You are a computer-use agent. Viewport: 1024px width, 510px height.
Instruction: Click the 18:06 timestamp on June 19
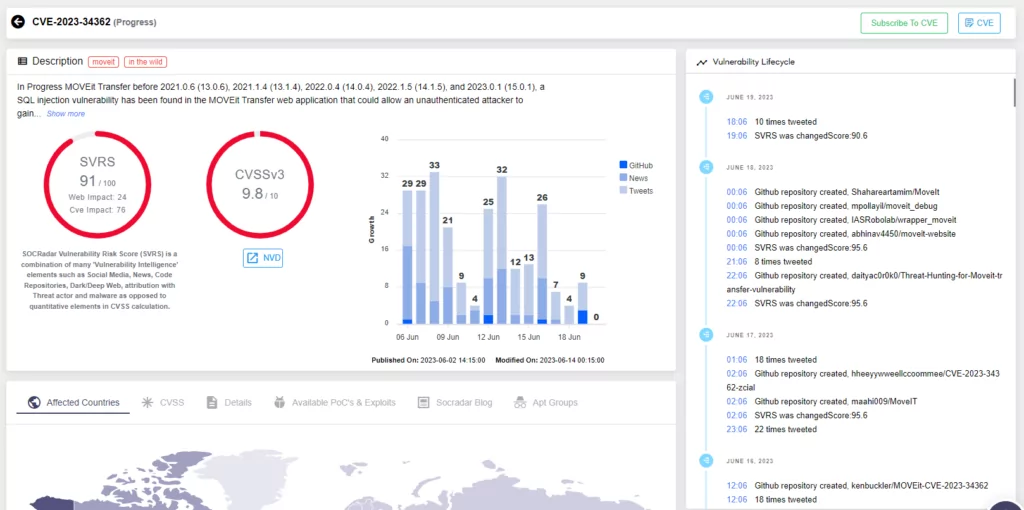coord(737,121)
